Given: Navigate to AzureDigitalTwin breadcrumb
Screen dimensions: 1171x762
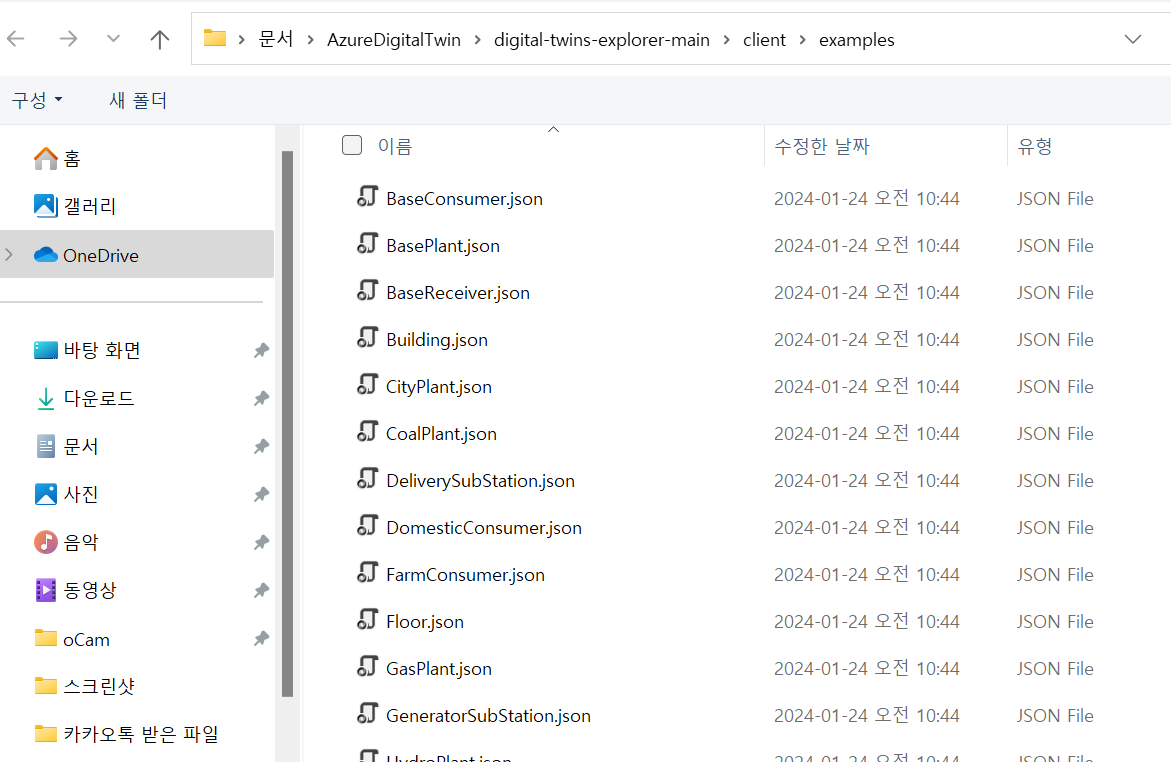Looking at the screenshot, I should [x=394, y=40].
